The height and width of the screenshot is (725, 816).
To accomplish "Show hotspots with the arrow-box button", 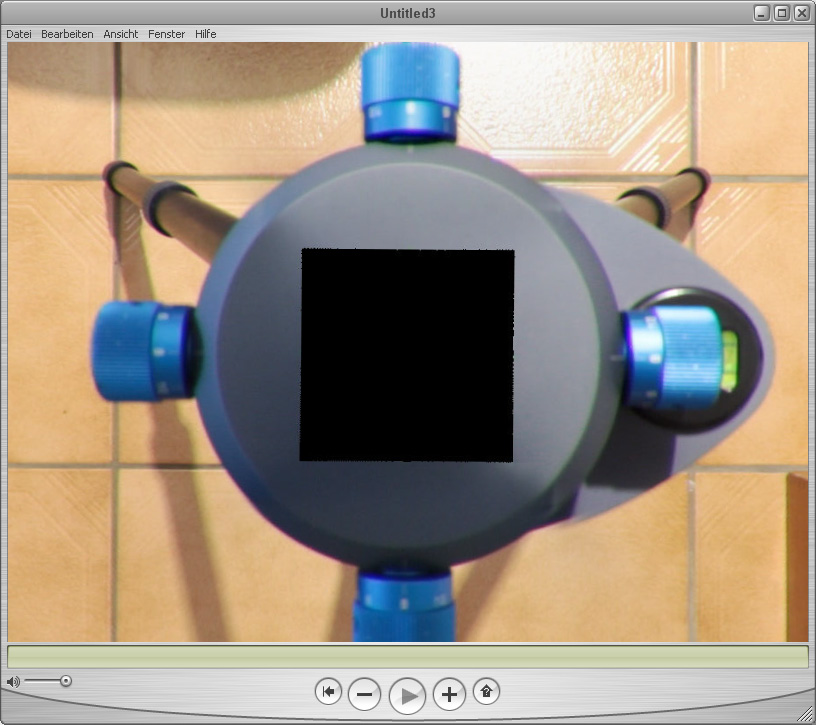I will click(486, 691).
